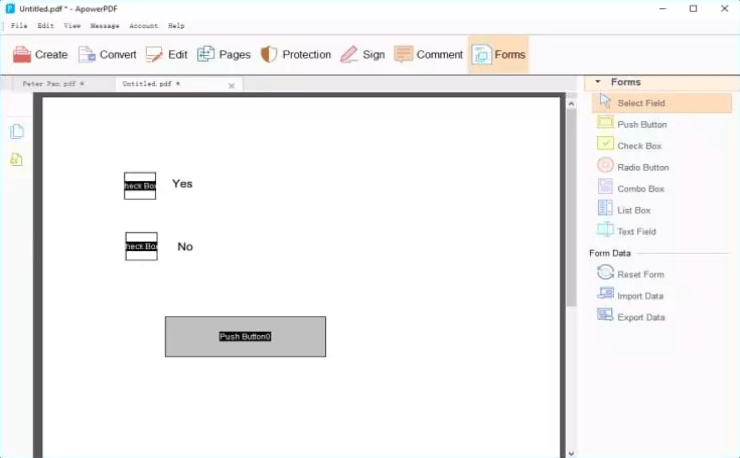Select the Combo Box form tool
This screenshot has height=458, width=740.
pyautogui.click(x=631, y=188)
